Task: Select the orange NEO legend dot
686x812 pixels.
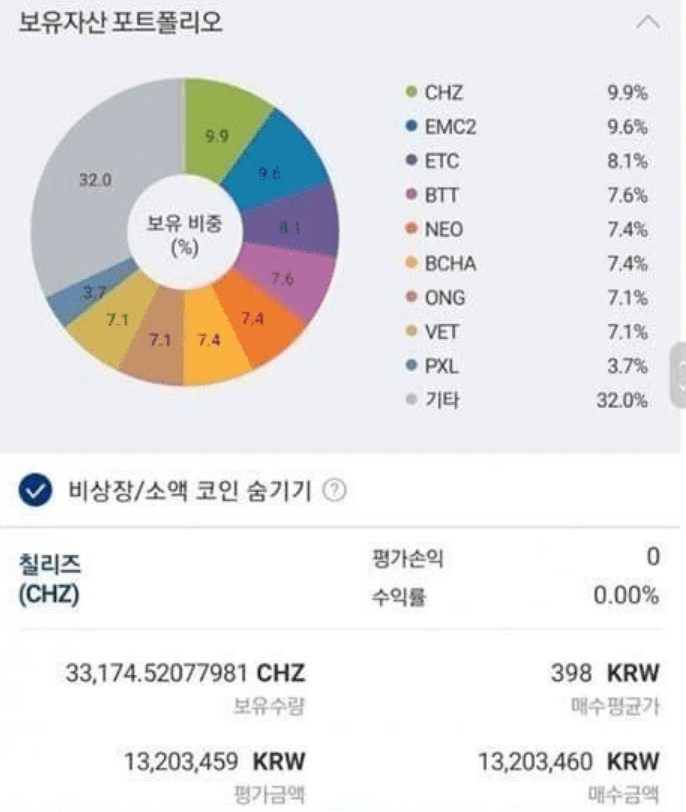Action: pos(412,229)
